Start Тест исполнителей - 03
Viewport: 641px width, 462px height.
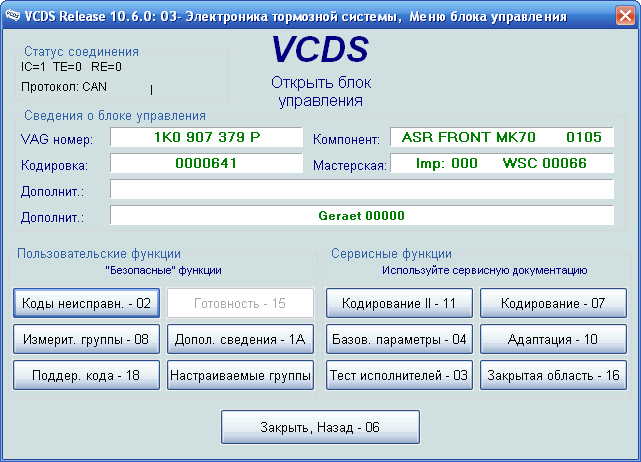[x=399, y=375]
